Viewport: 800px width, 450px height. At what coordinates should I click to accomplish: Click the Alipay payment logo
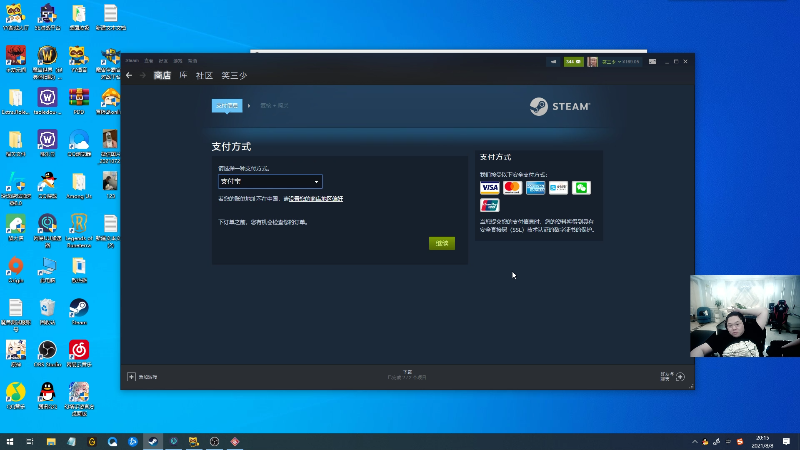[x=558, y=188]
